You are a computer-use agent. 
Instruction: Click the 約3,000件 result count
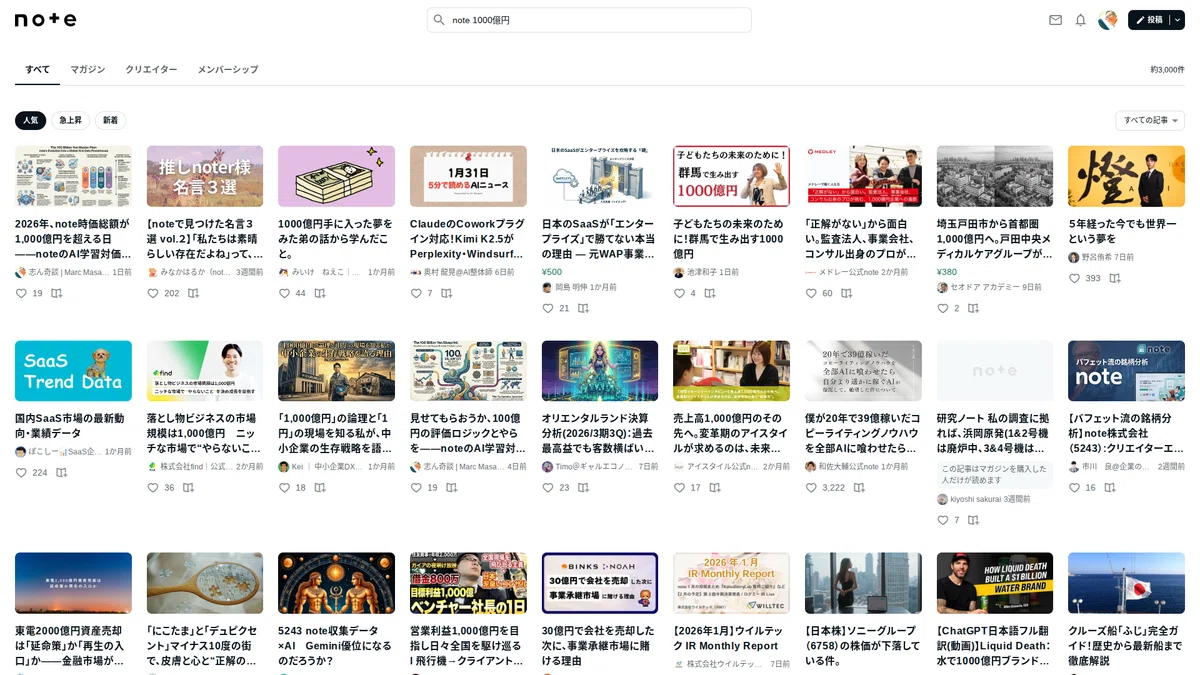pos(1167,70)
